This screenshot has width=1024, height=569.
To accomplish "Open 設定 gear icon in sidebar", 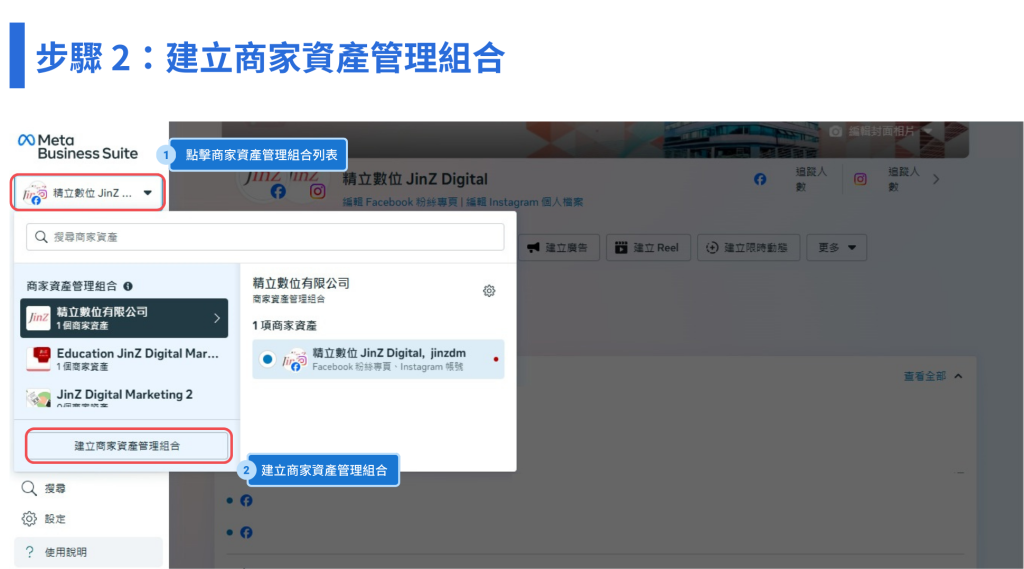I will (29, 519).
